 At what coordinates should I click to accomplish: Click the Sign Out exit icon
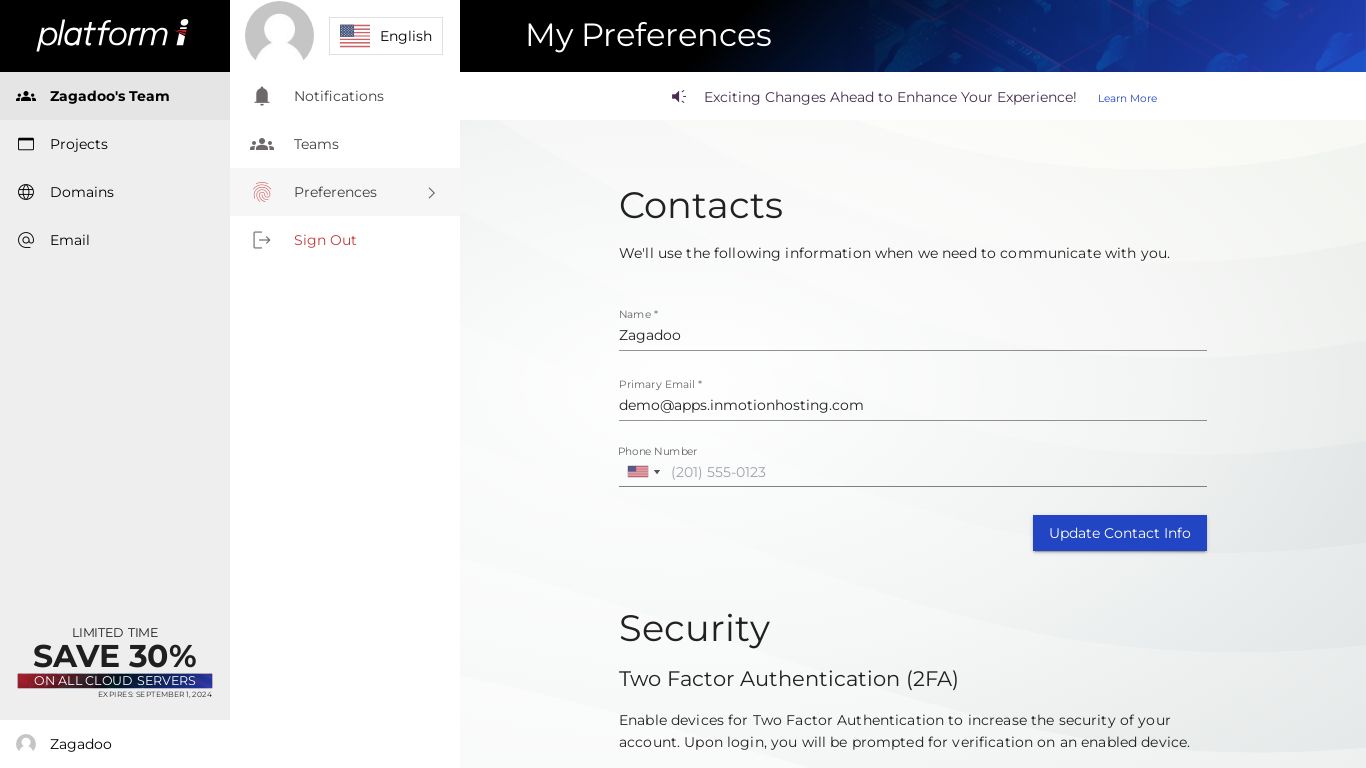point(262,240)
